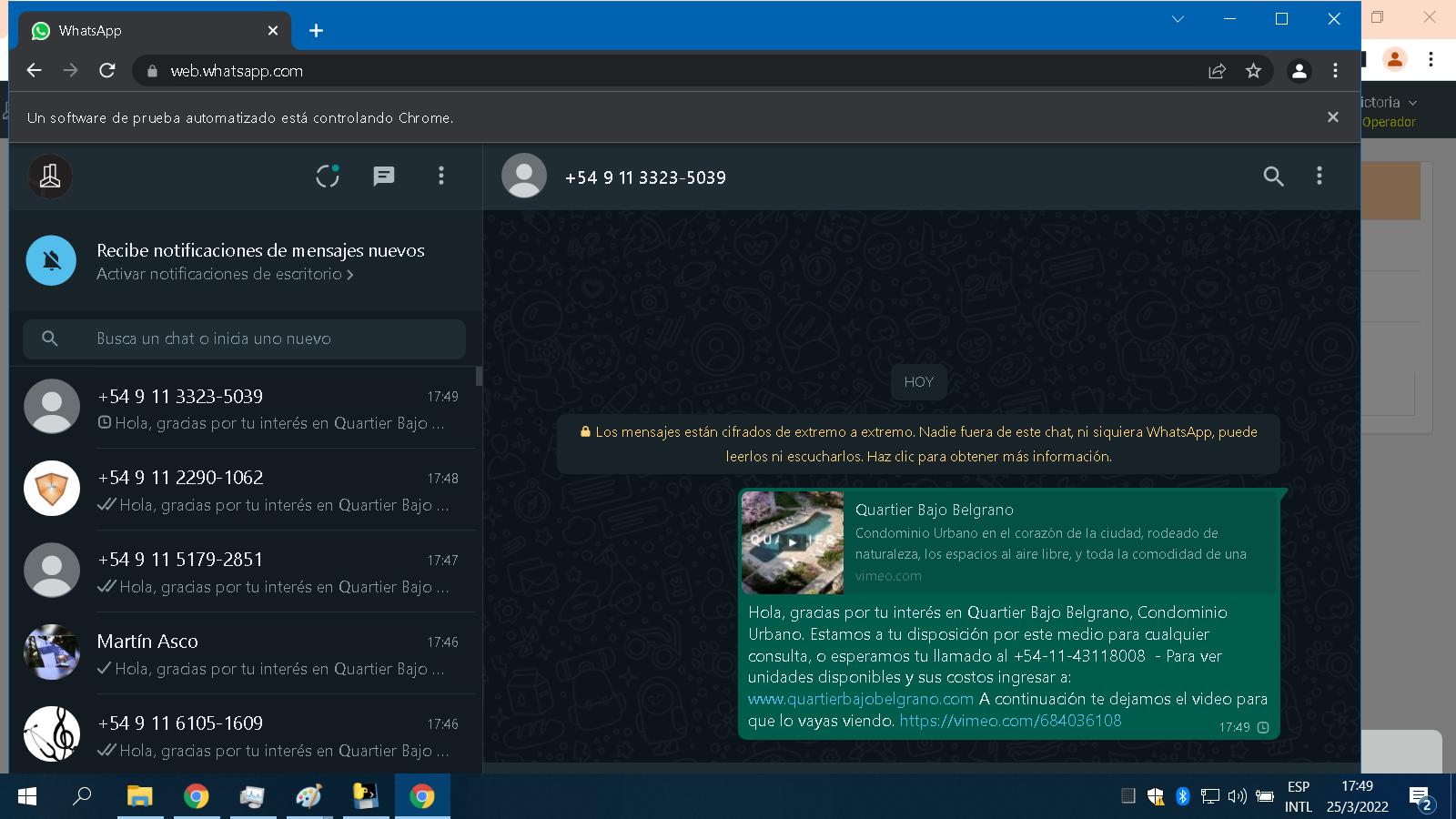Click the encryption info notice
Image resolution: width=1456 pixels, height=819 pixels.
tap(918, 444)
